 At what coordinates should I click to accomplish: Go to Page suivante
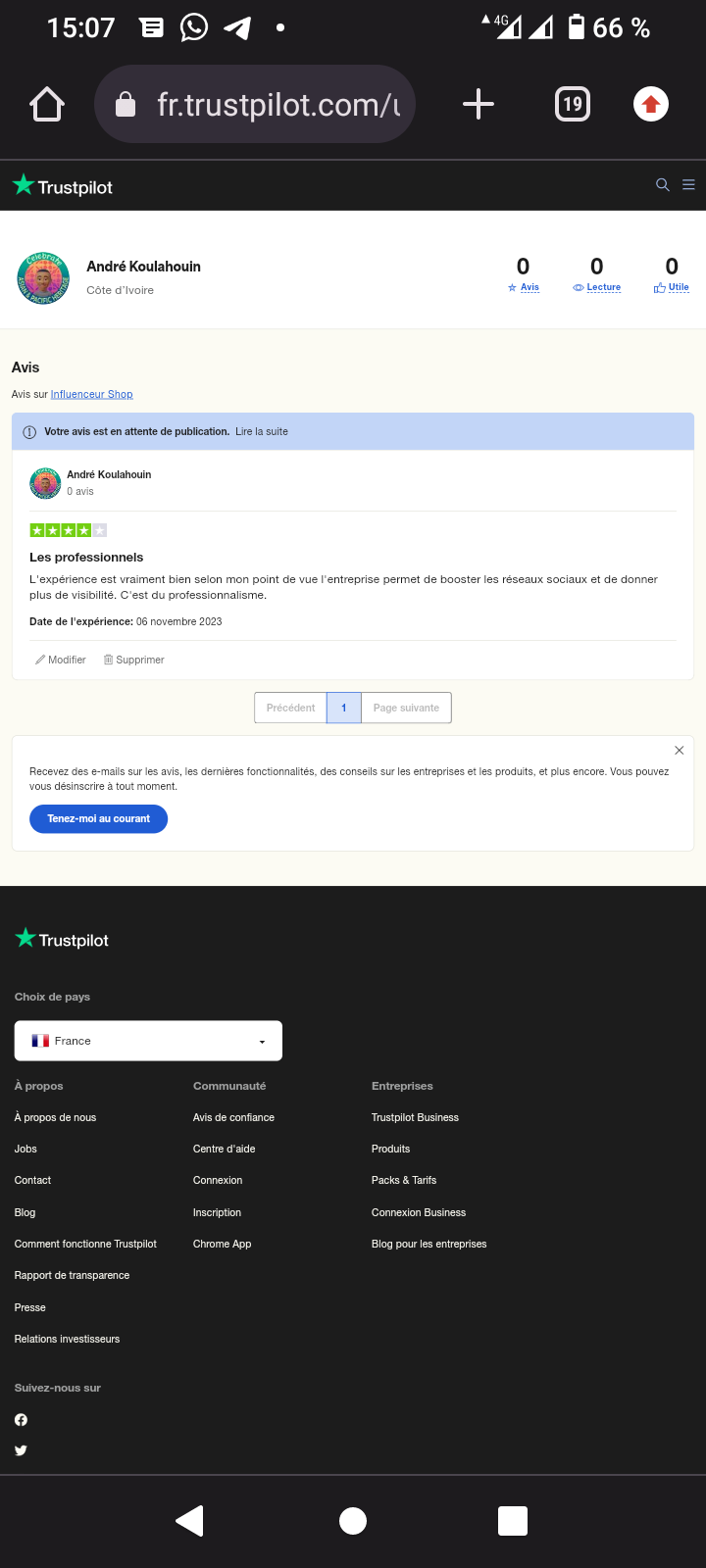pos(406,708)
